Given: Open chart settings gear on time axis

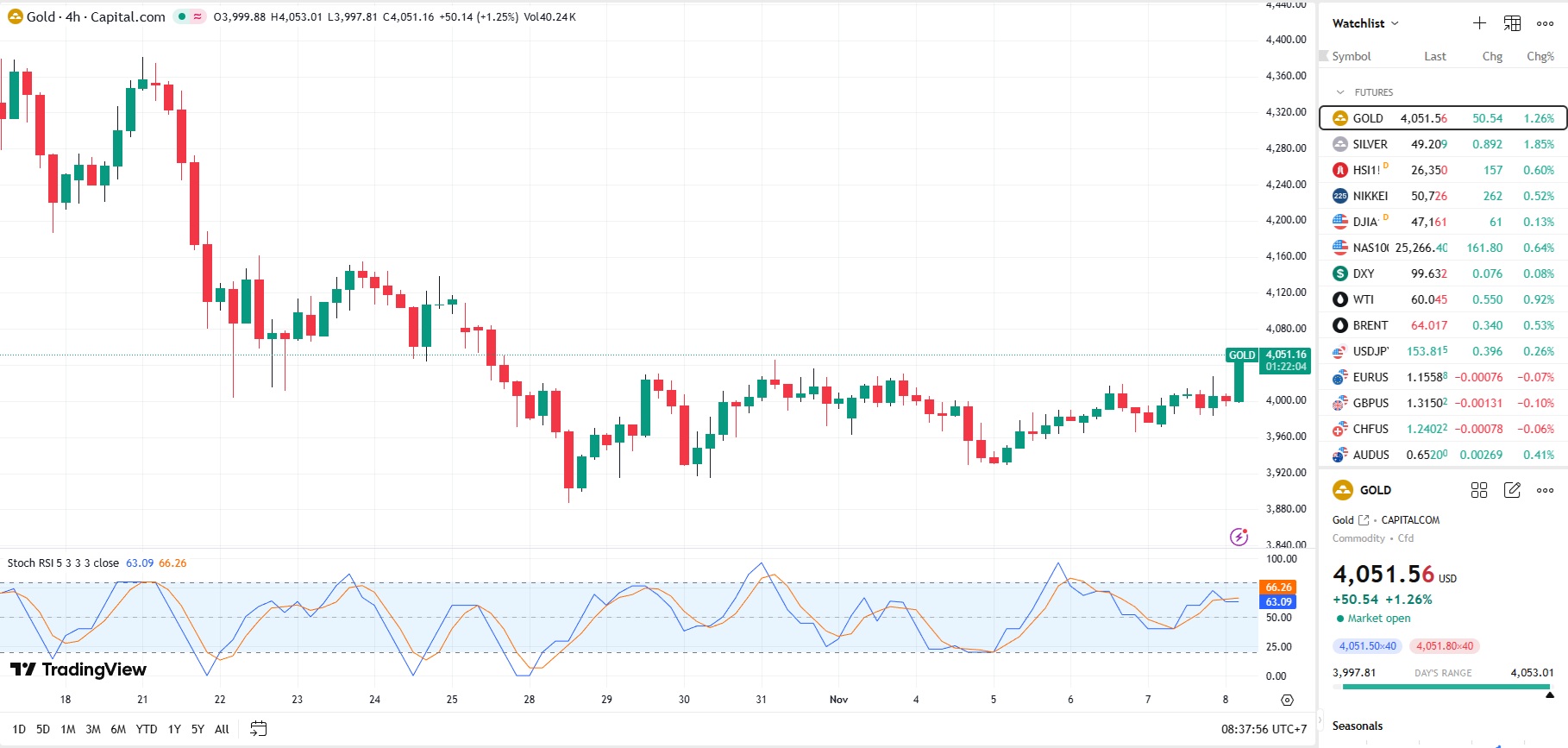Looking at the screenshot, I should pyautogui.click(x=1287, y=700).
